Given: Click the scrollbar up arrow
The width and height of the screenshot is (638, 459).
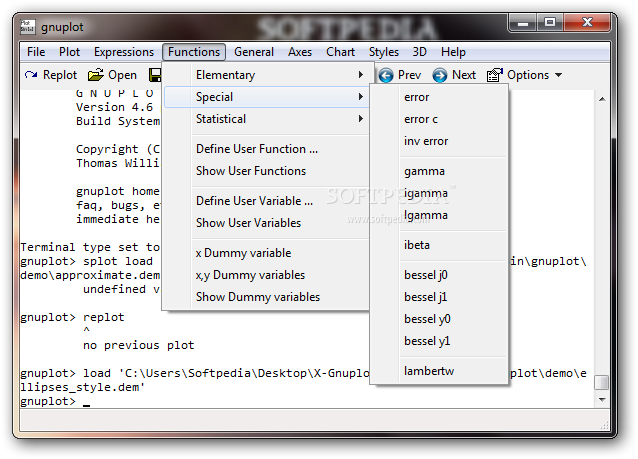Looking at the screenshot, I should (602, 99).
